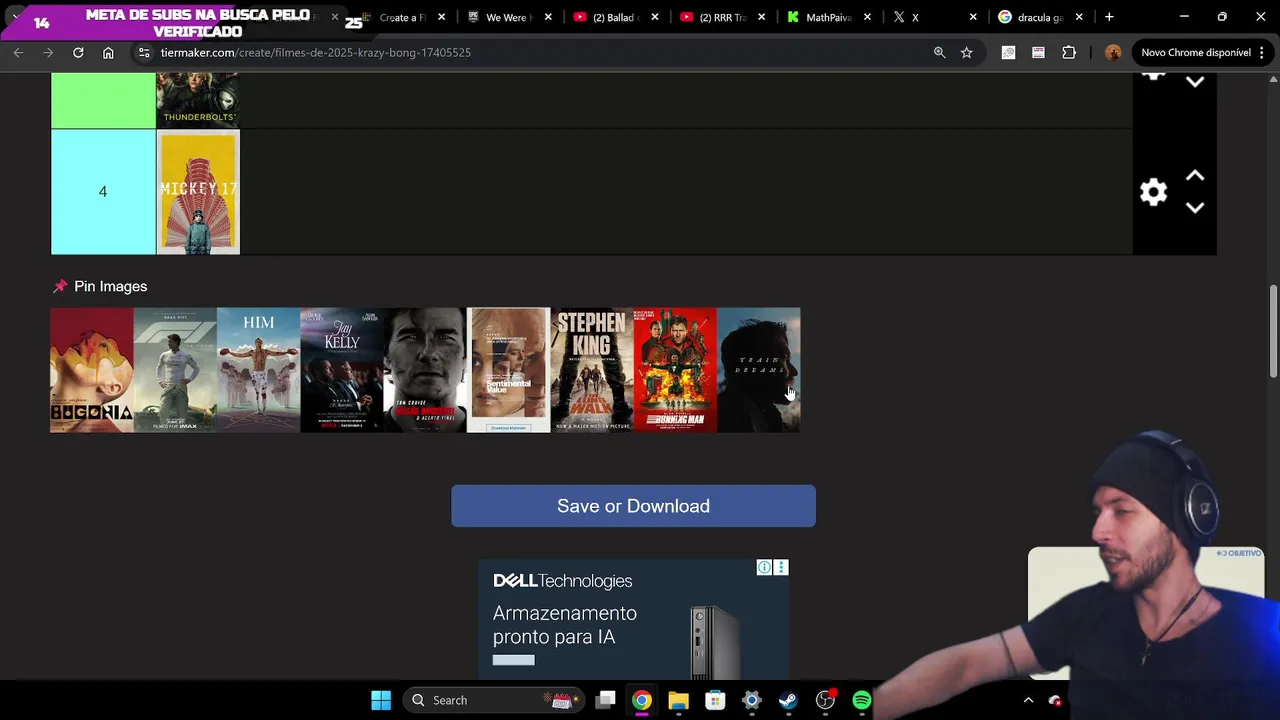Screen dimensions: 1280x720
Task: Open Task View on the taskbar
Action: [605, 700]
